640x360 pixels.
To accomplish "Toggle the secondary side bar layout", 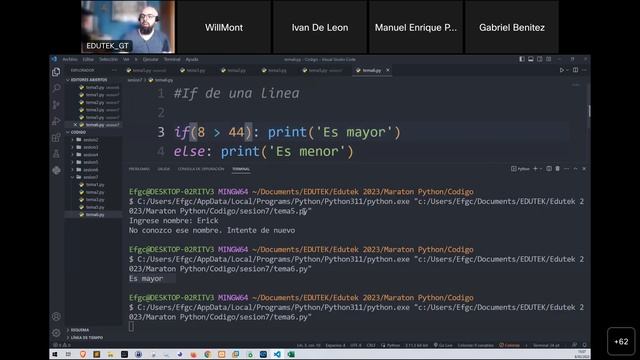I will click(x=540, y=59).
